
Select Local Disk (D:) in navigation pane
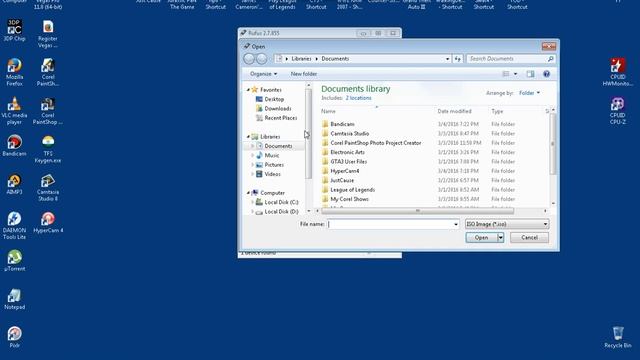281,212
